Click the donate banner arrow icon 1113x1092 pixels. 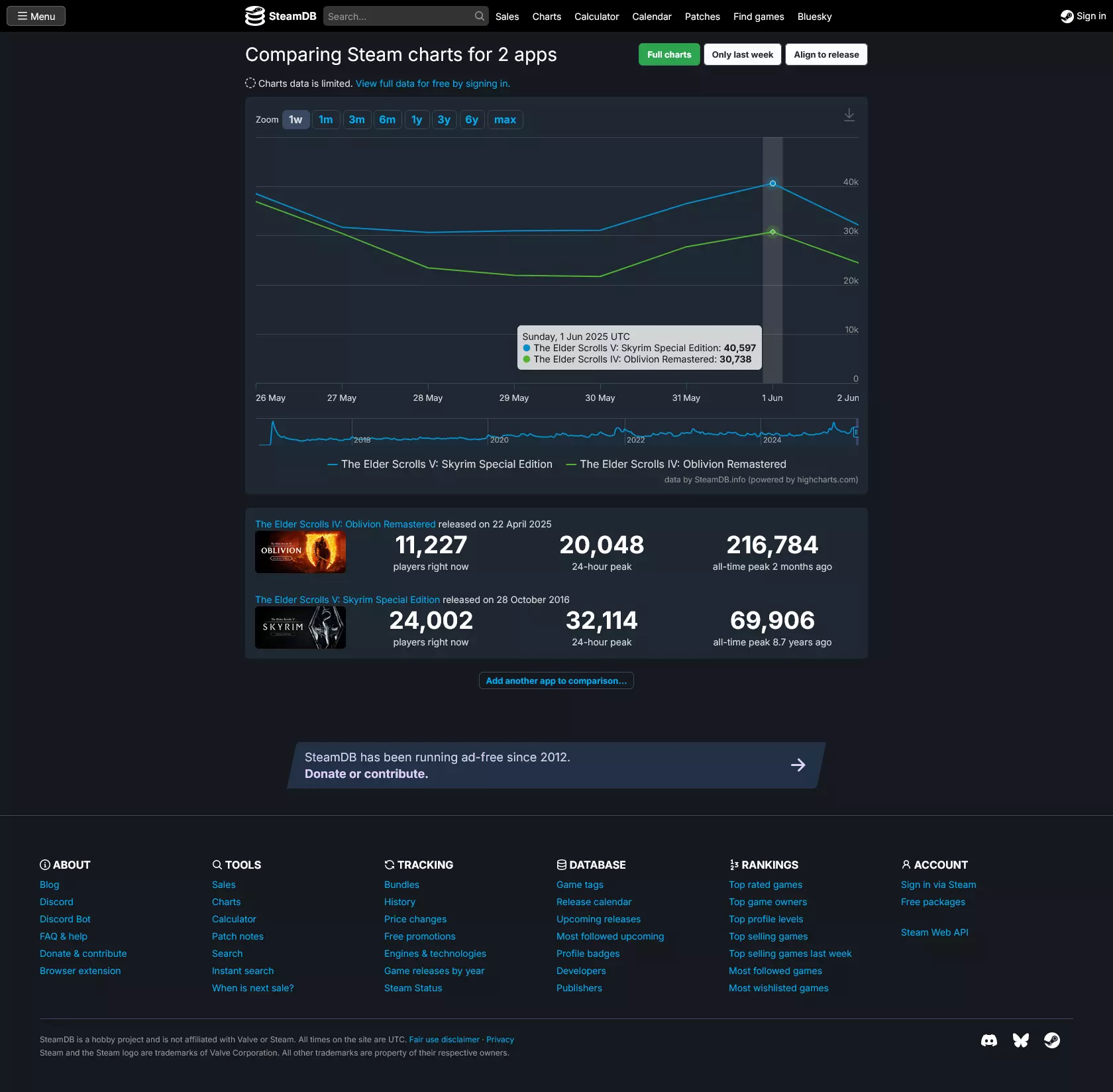point(798,765)
